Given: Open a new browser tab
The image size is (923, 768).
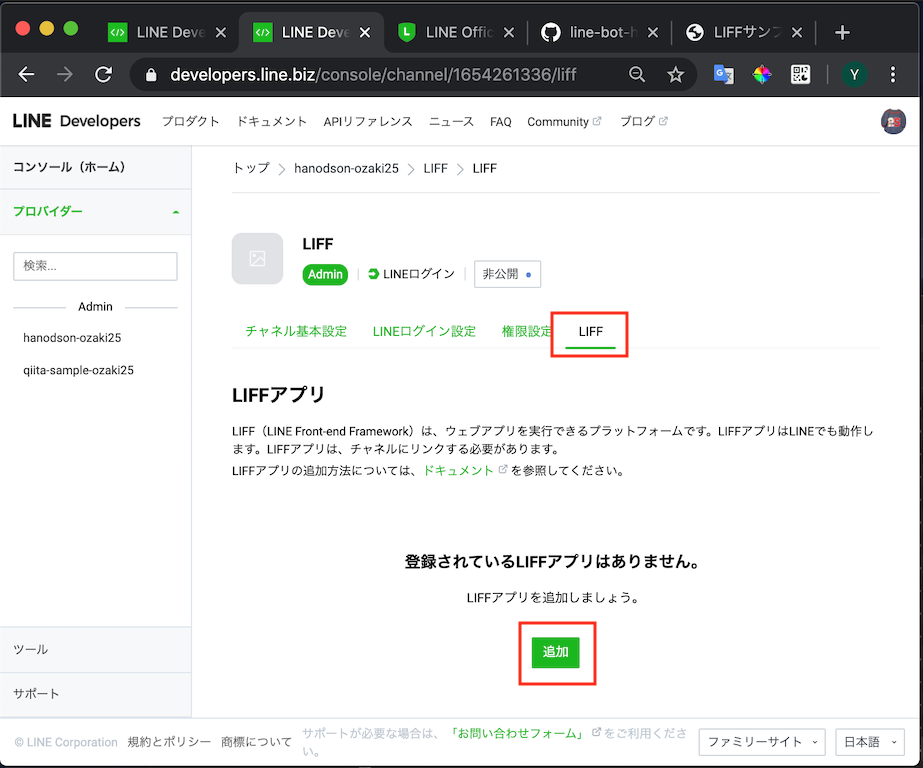Looking at the screenshot, I should coord(842,32).
